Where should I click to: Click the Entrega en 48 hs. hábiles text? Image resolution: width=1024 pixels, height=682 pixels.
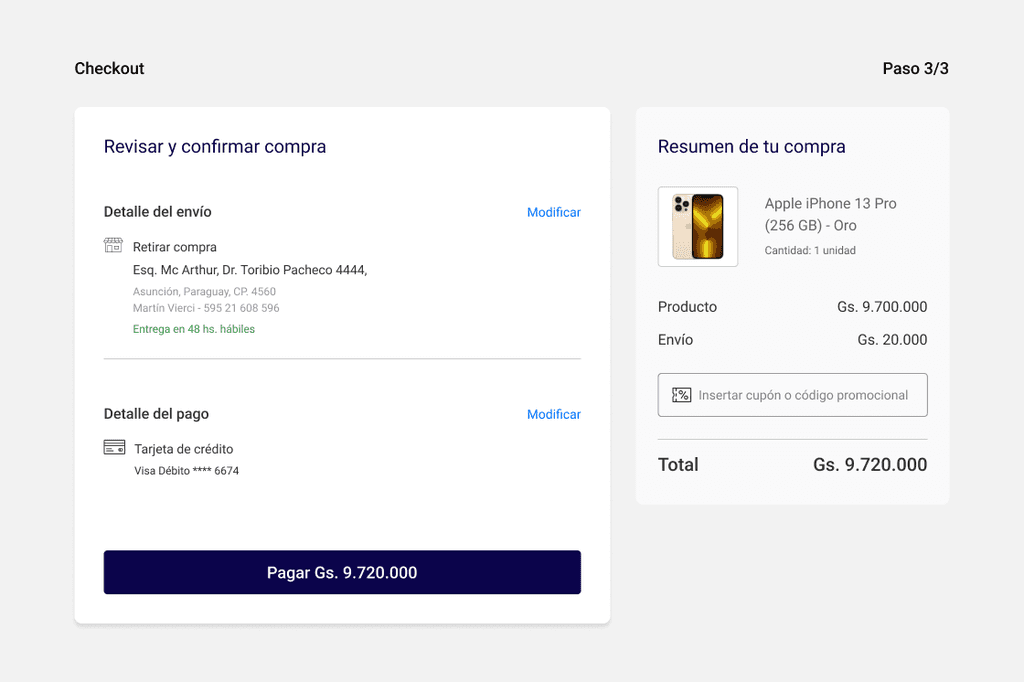click(193, 329)
